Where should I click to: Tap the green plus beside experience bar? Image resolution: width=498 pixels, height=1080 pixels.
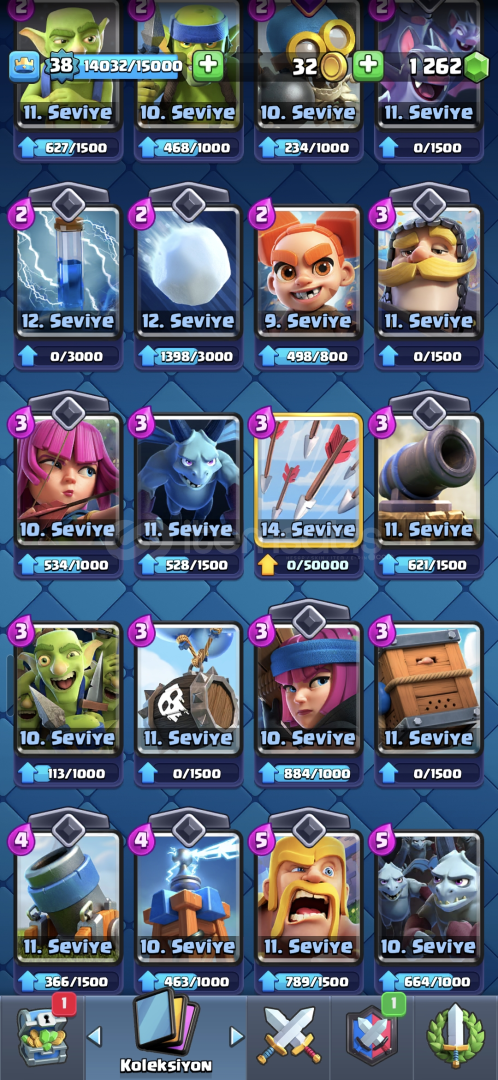click(207, 66)
